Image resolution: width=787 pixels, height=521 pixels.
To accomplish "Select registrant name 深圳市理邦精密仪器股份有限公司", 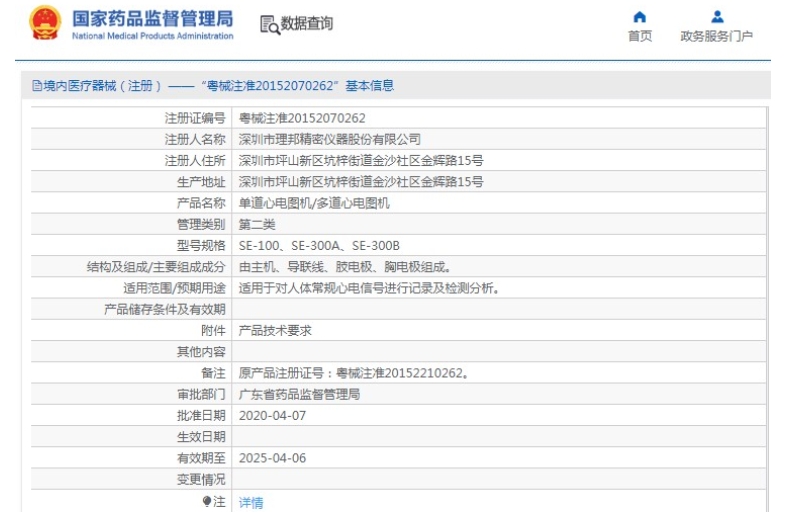I will point(330,139).
